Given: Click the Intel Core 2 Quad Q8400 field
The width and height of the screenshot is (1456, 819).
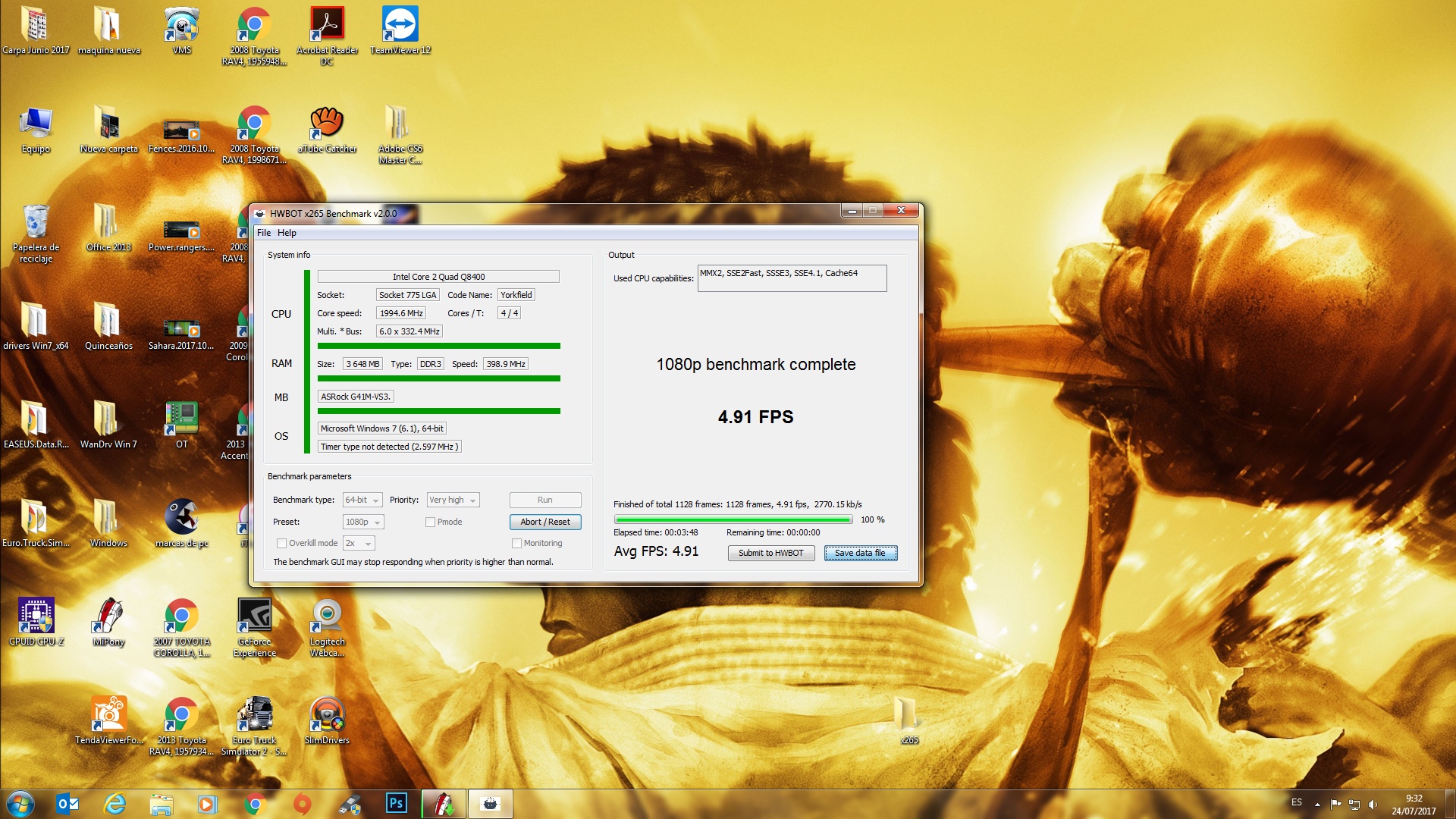Looking at the screenshot, I should (x=438, y=277).
